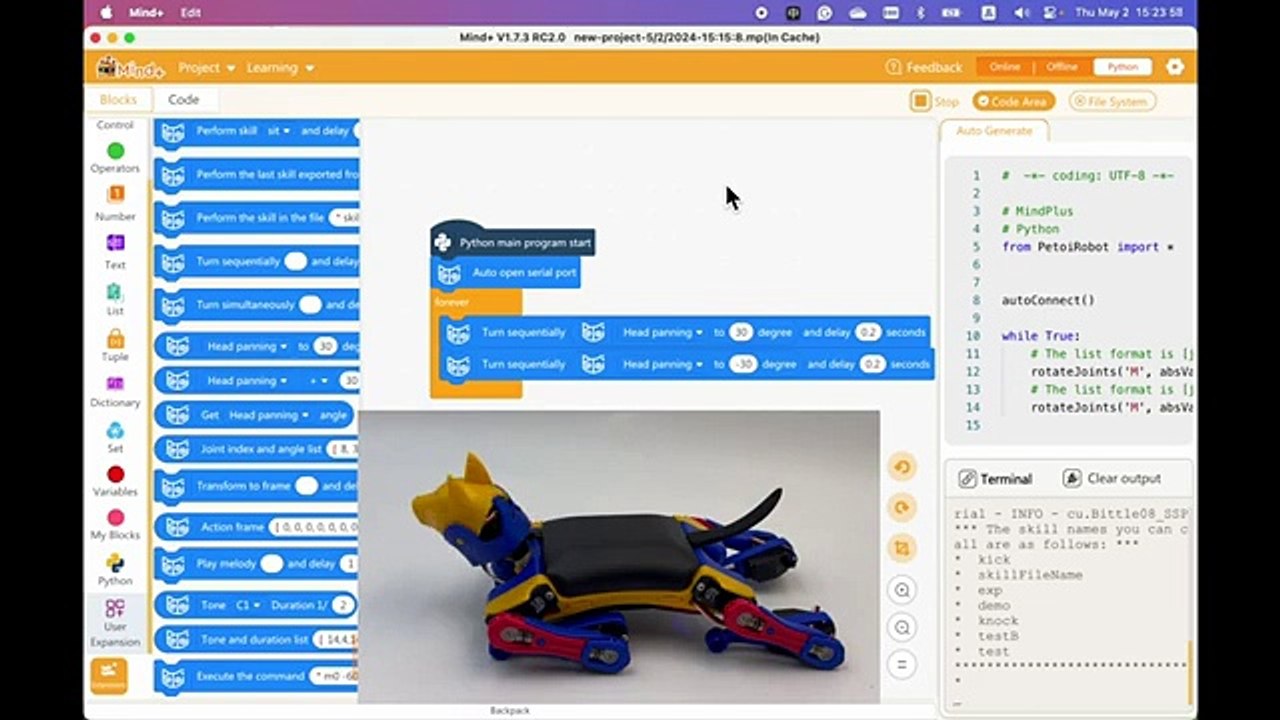Zoom out the block workspace

click(902, 627)
